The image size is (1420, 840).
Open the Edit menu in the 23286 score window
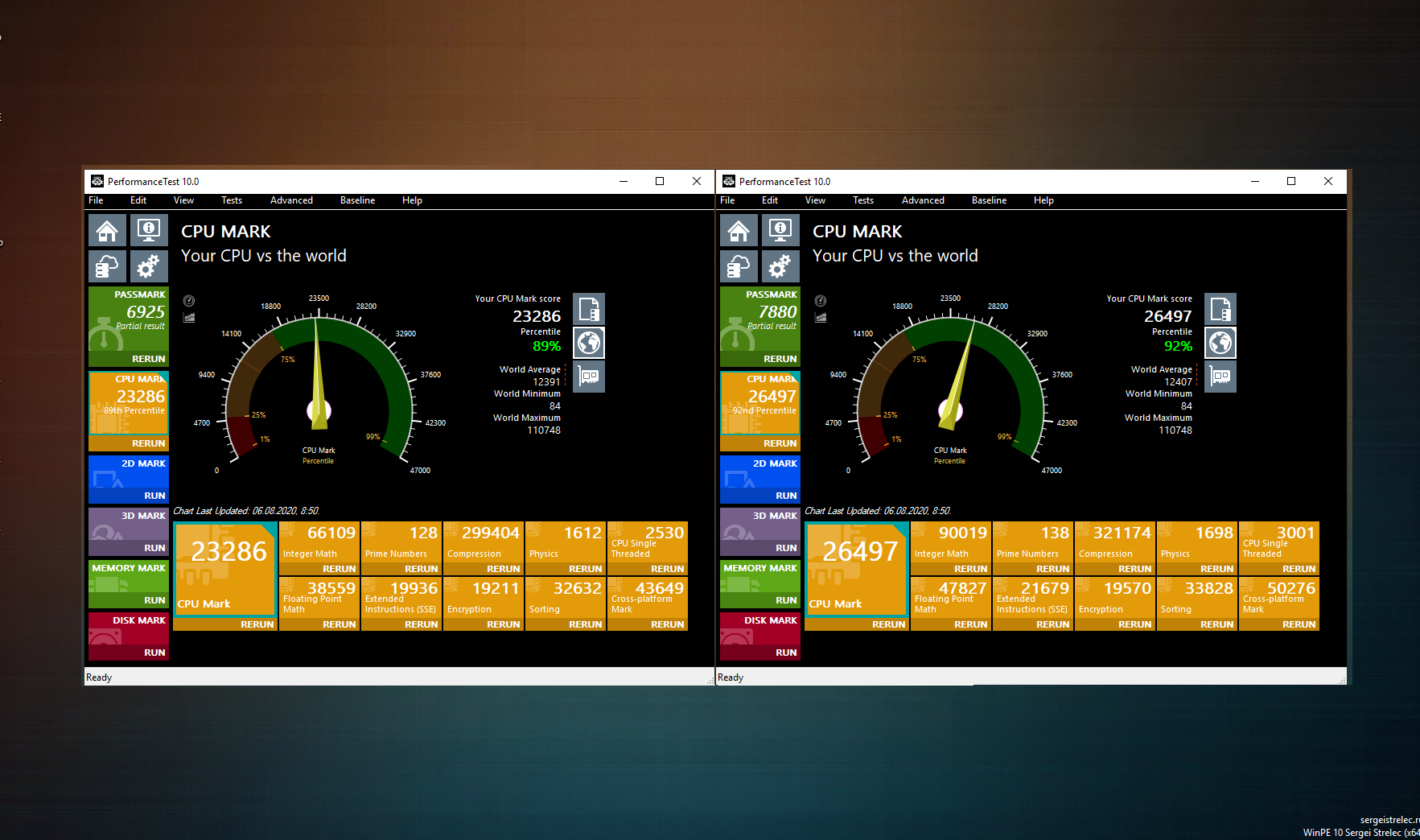(x=138, y=200)
